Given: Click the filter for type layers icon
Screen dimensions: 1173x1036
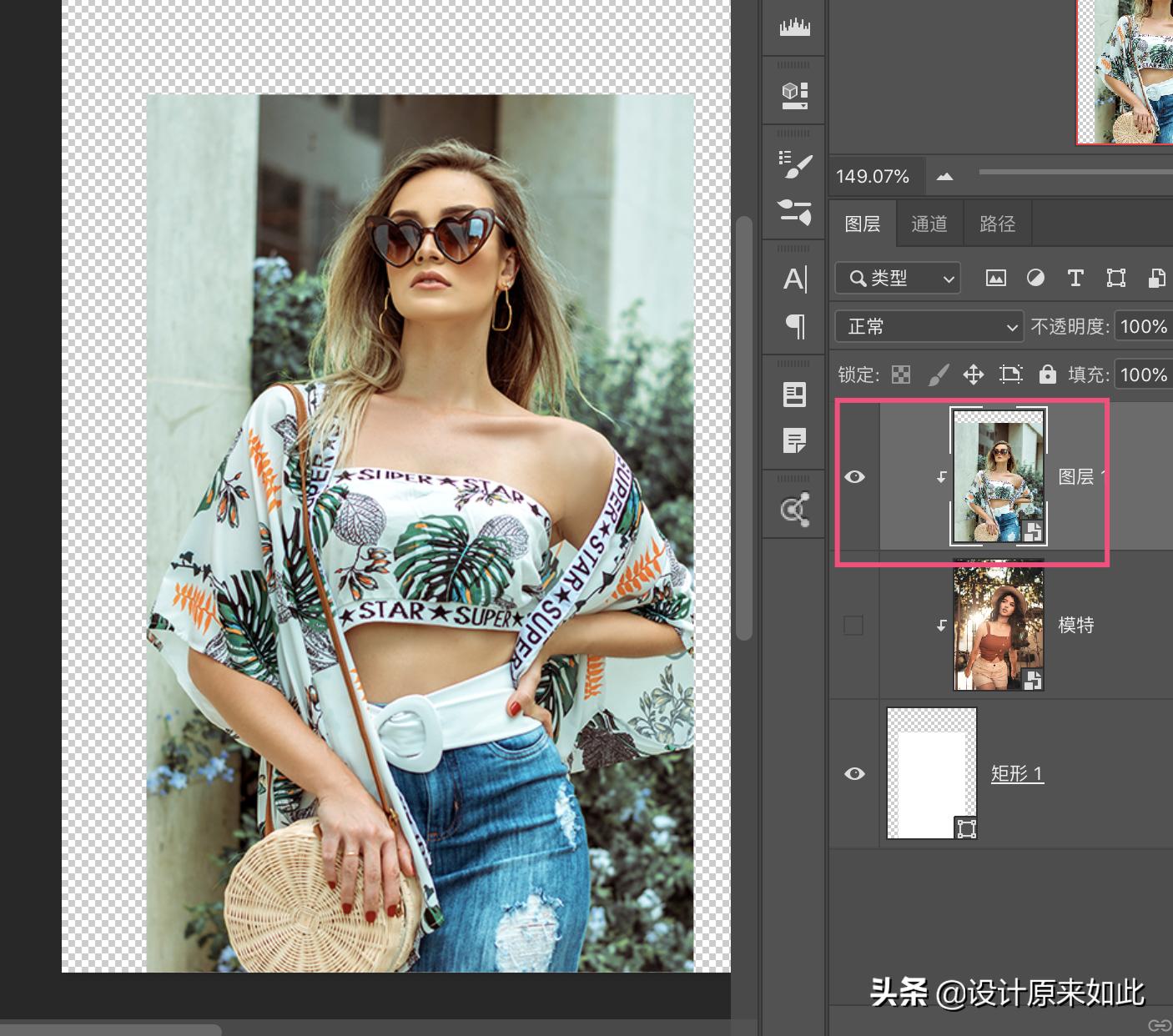Looking at the screenshot, I should coord(1075,279).
